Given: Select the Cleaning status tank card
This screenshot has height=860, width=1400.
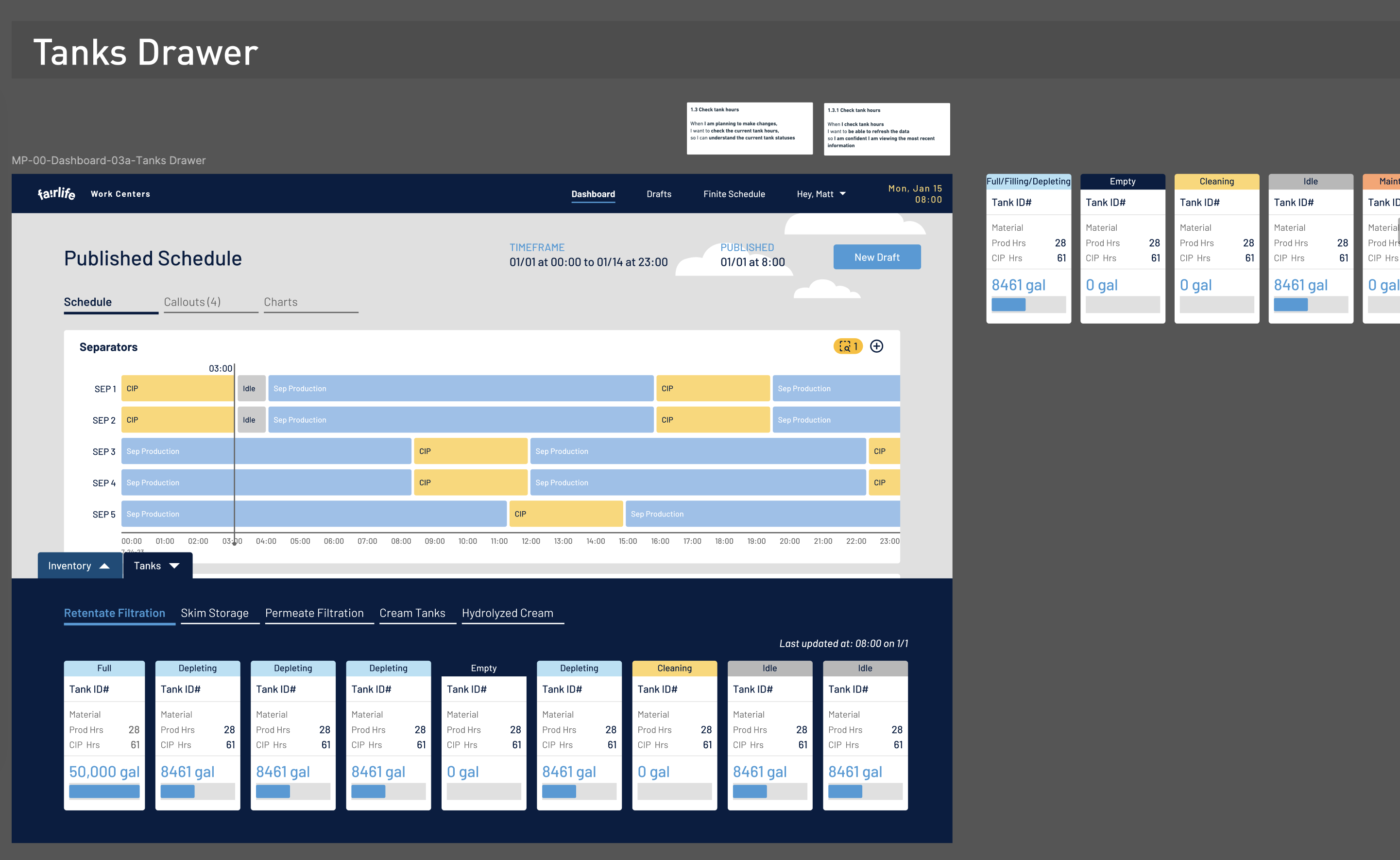Looking at the screenshot, I should click(674, 734).
